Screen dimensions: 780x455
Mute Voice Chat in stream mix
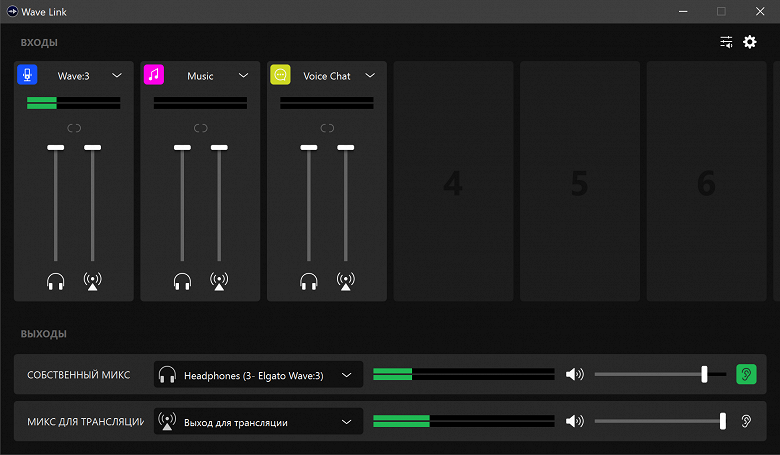(x=346, y=281)
